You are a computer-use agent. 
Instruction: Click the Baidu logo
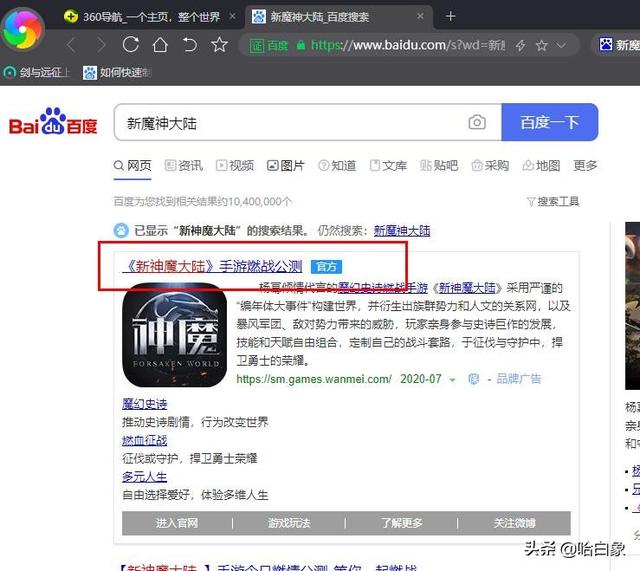coord(53,122)
